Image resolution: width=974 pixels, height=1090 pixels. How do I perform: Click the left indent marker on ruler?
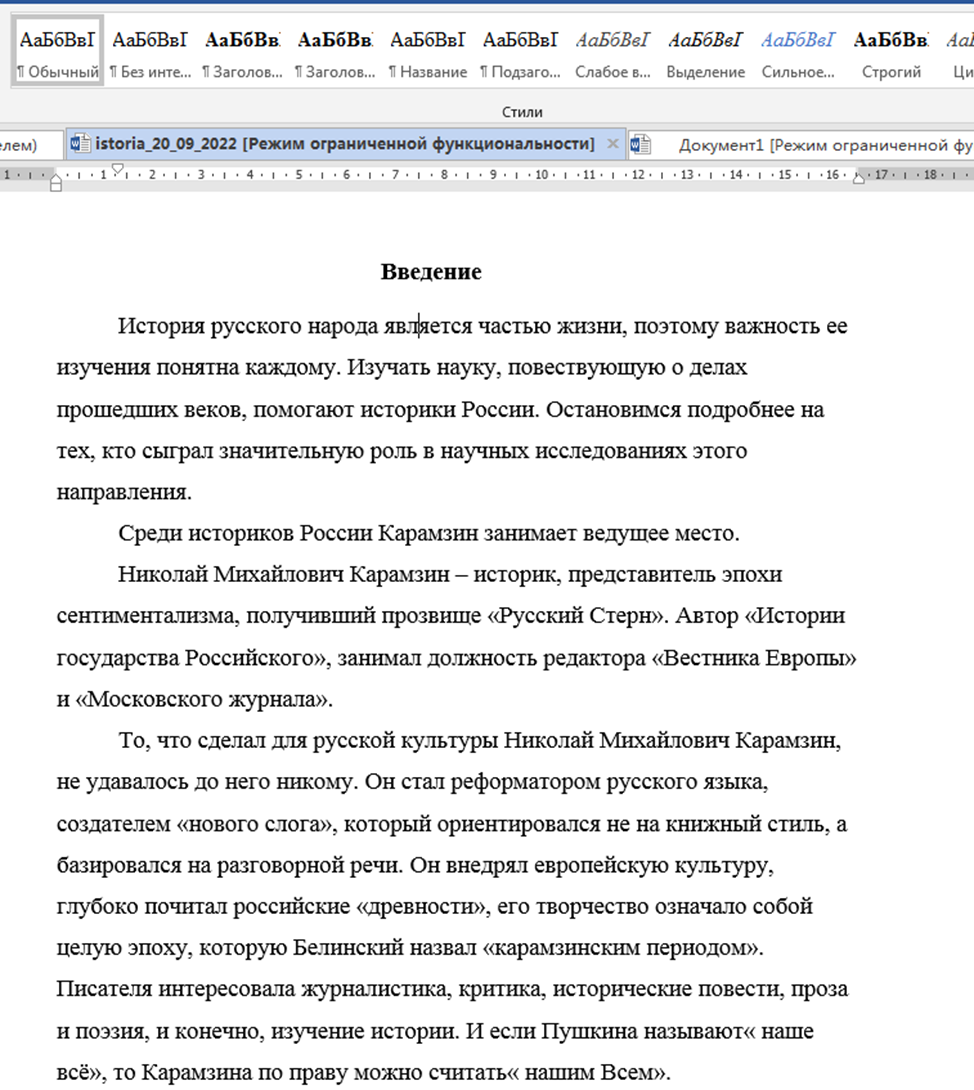[56, 183]
